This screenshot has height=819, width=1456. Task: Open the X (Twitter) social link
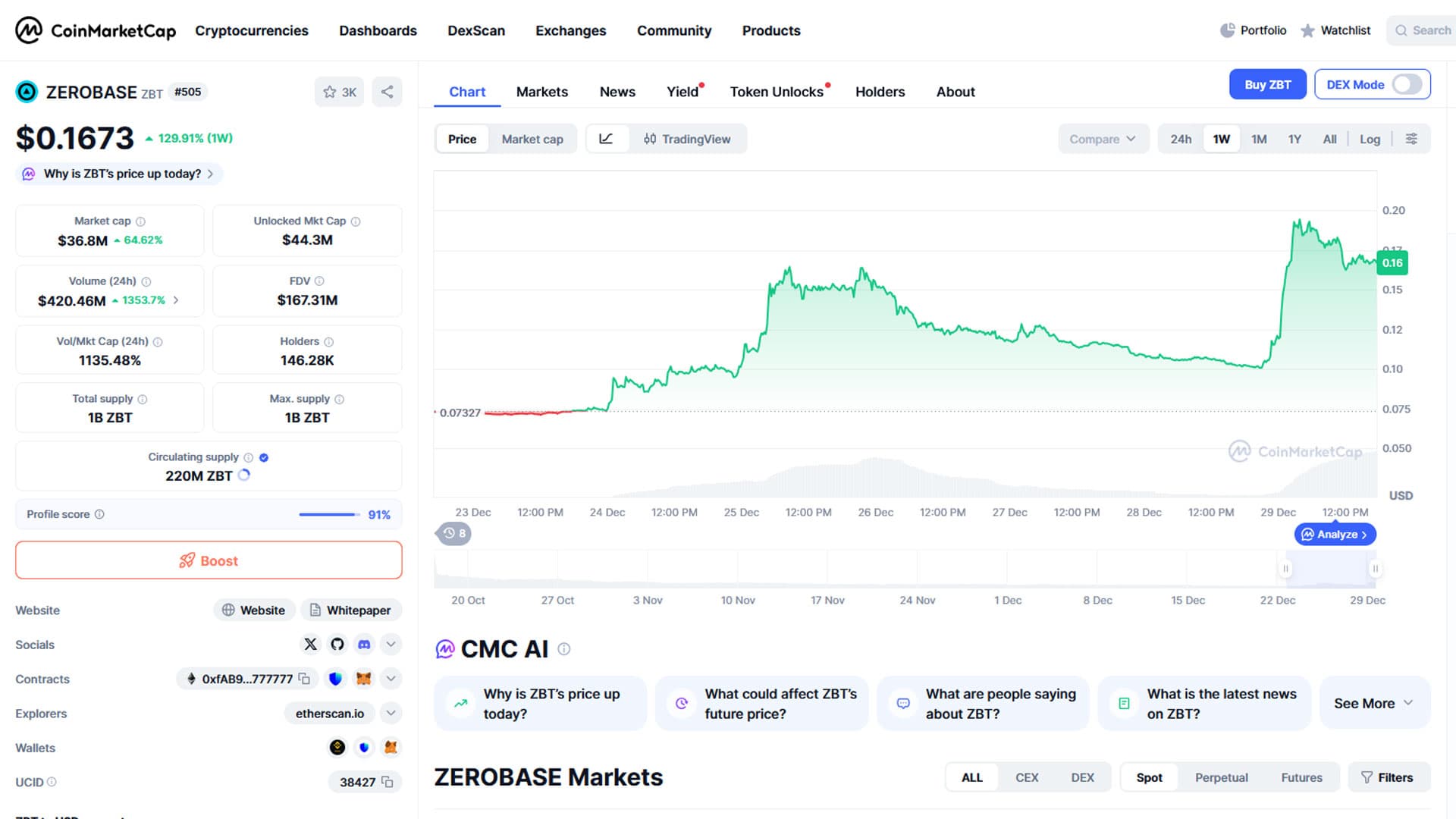(310, 645)
